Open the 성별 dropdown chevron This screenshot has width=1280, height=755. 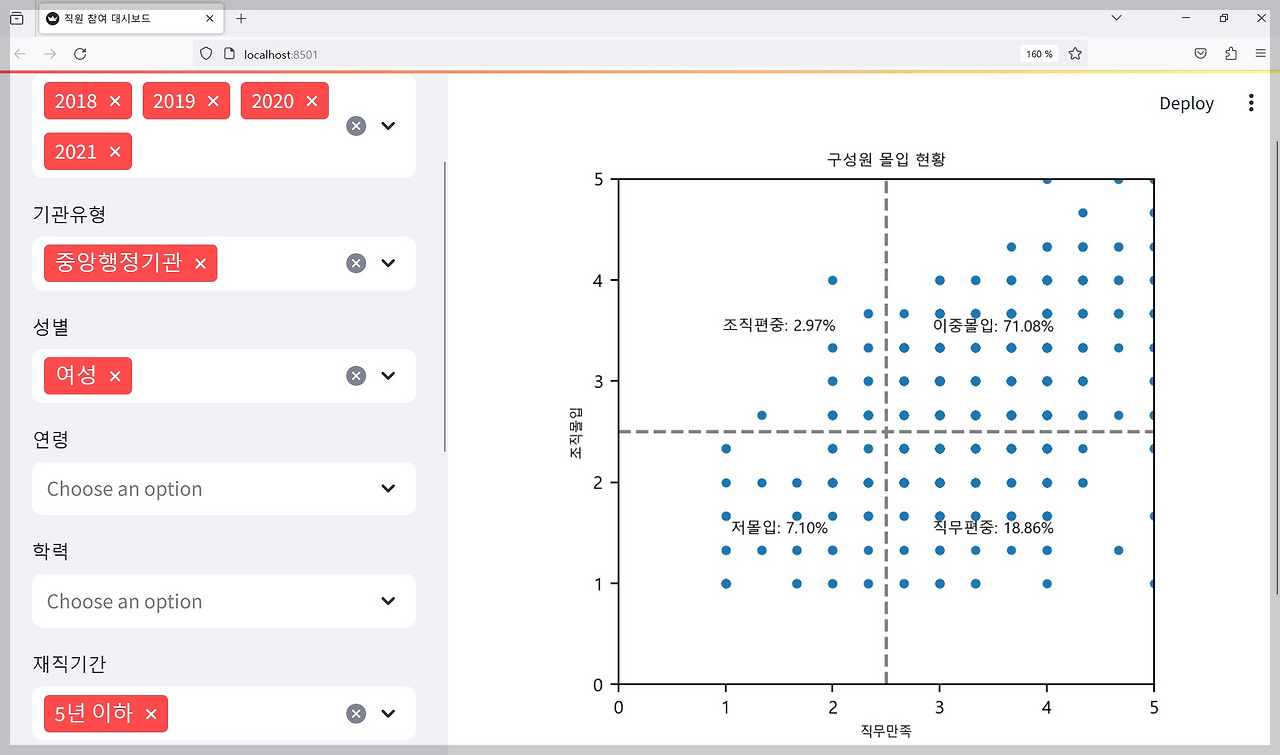click(389, 376)
